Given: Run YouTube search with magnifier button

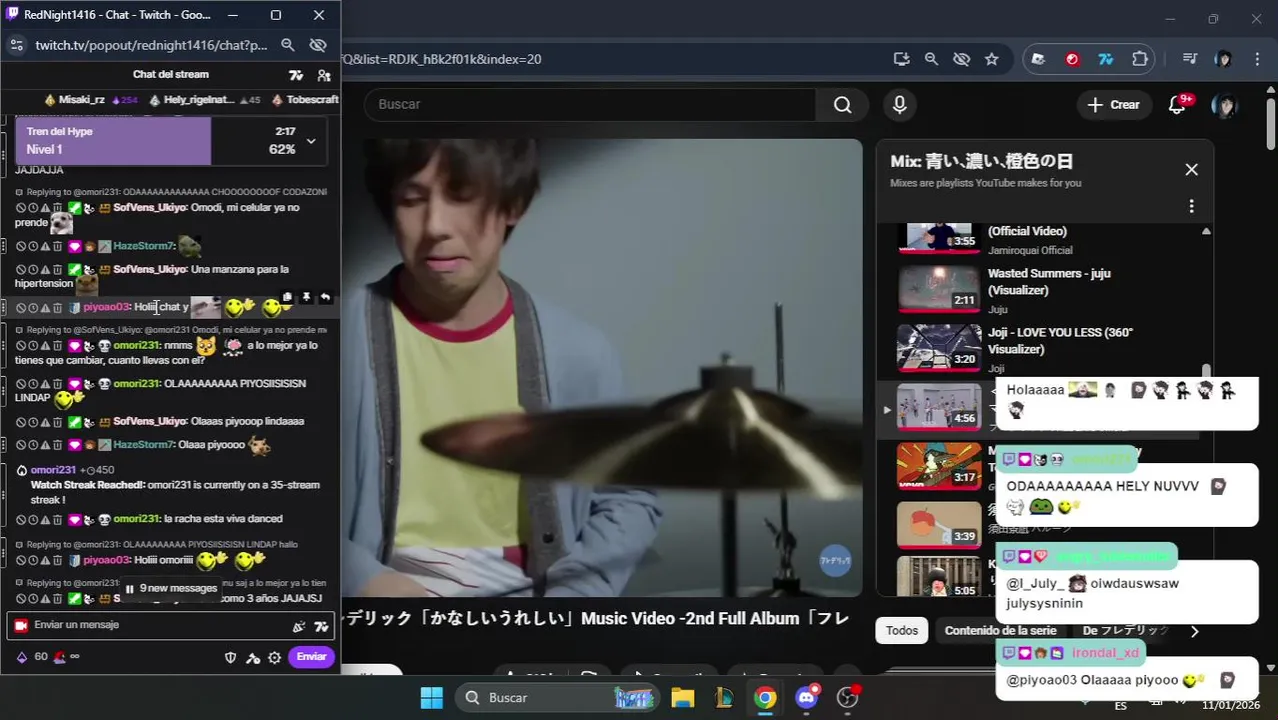Looking at the screenshot, I should point(843,104).
